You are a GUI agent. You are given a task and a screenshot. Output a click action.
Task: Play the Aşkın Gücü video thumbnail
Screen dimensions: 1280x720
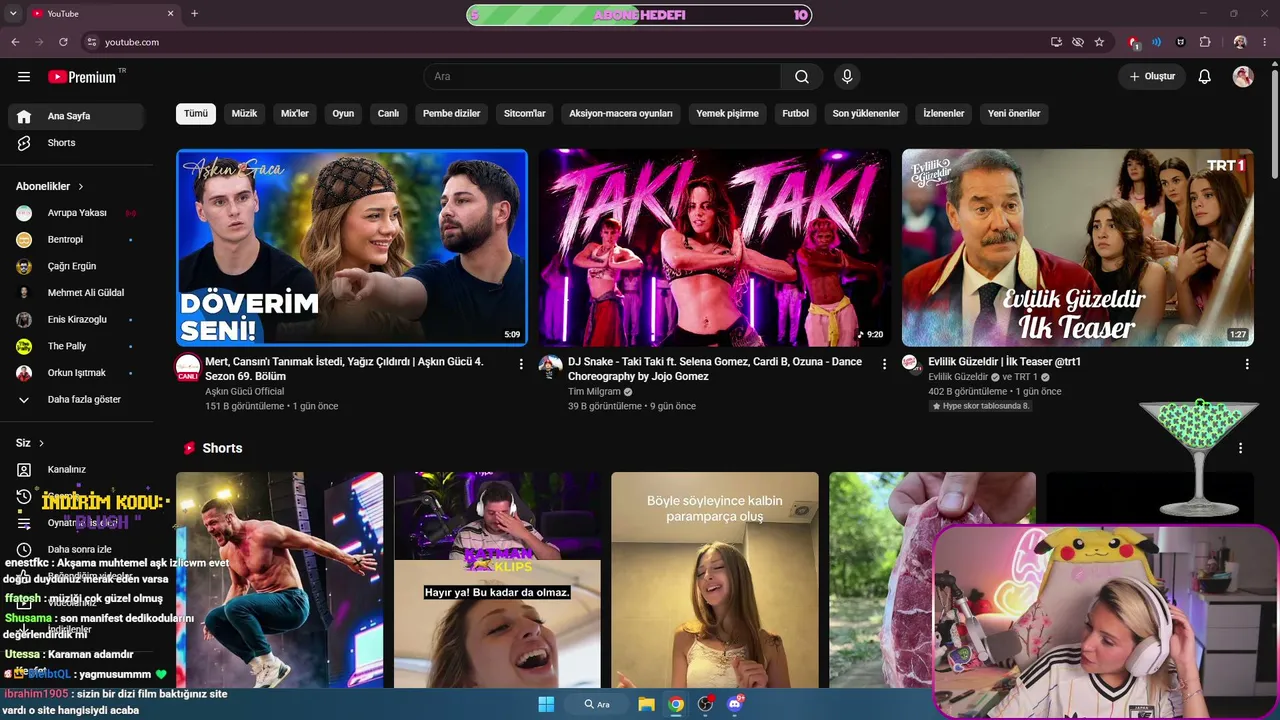(x=352, y=248)
